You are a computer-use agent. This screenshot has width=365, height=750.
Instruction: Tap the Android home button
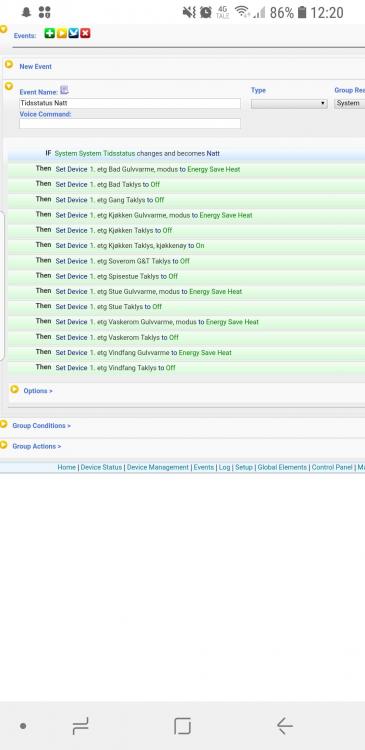[182, 726]
